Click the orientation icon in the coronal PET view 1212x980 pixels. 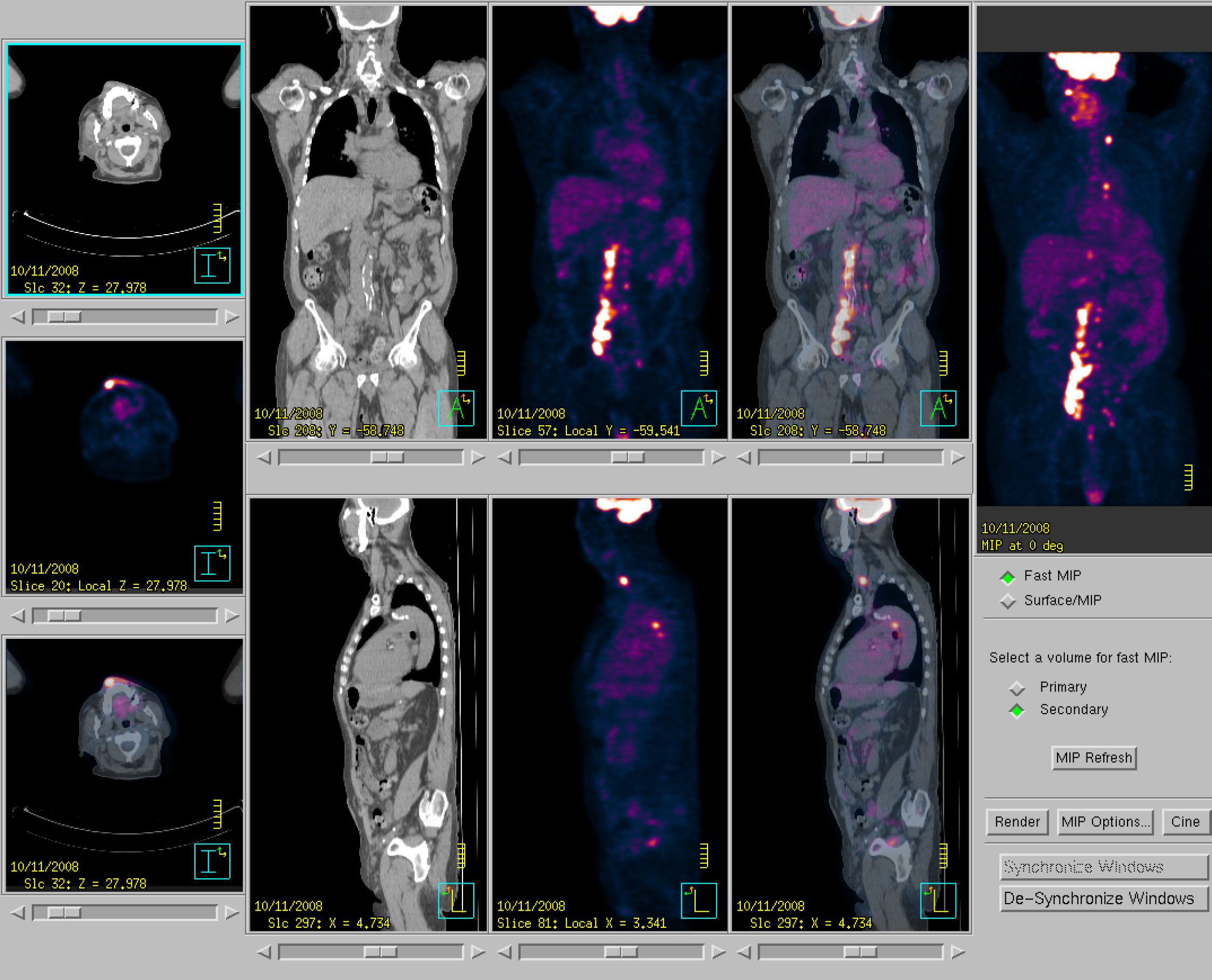click(699, 407)
